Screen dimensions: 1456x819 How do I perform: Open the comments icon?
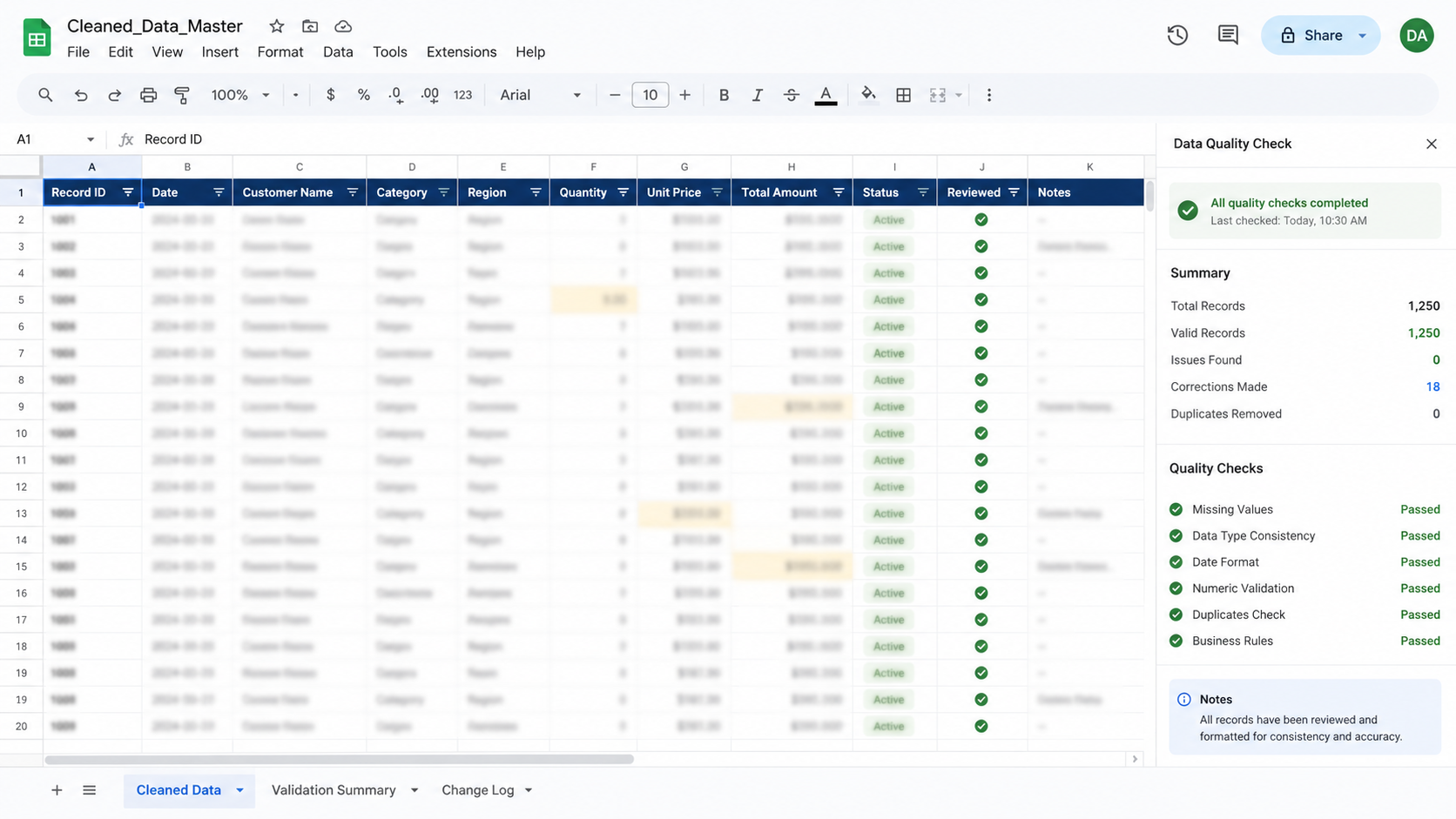point(1228,35)
